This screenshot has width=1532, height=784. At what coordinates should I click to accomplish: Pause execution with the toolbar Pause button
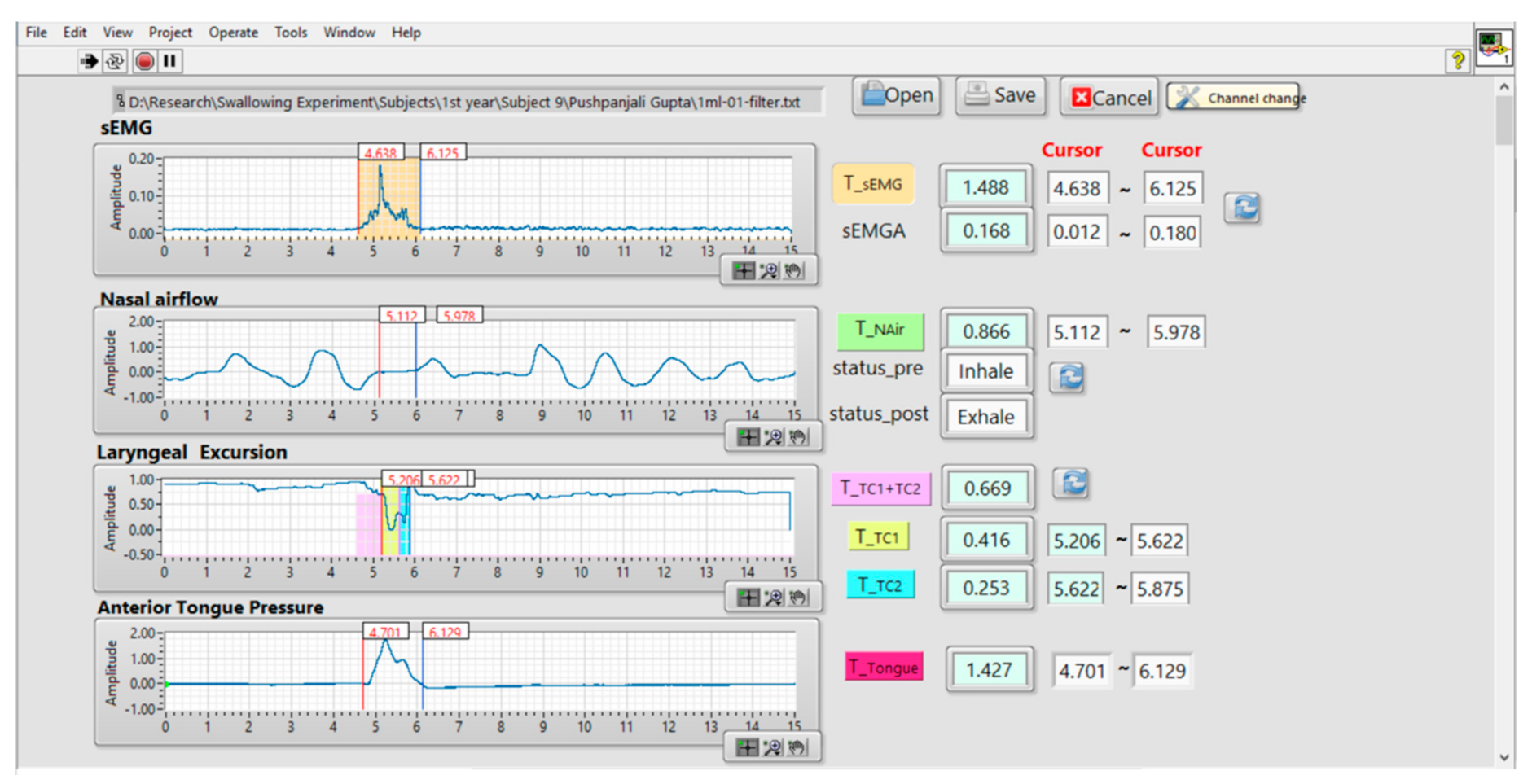click(169, 61)
